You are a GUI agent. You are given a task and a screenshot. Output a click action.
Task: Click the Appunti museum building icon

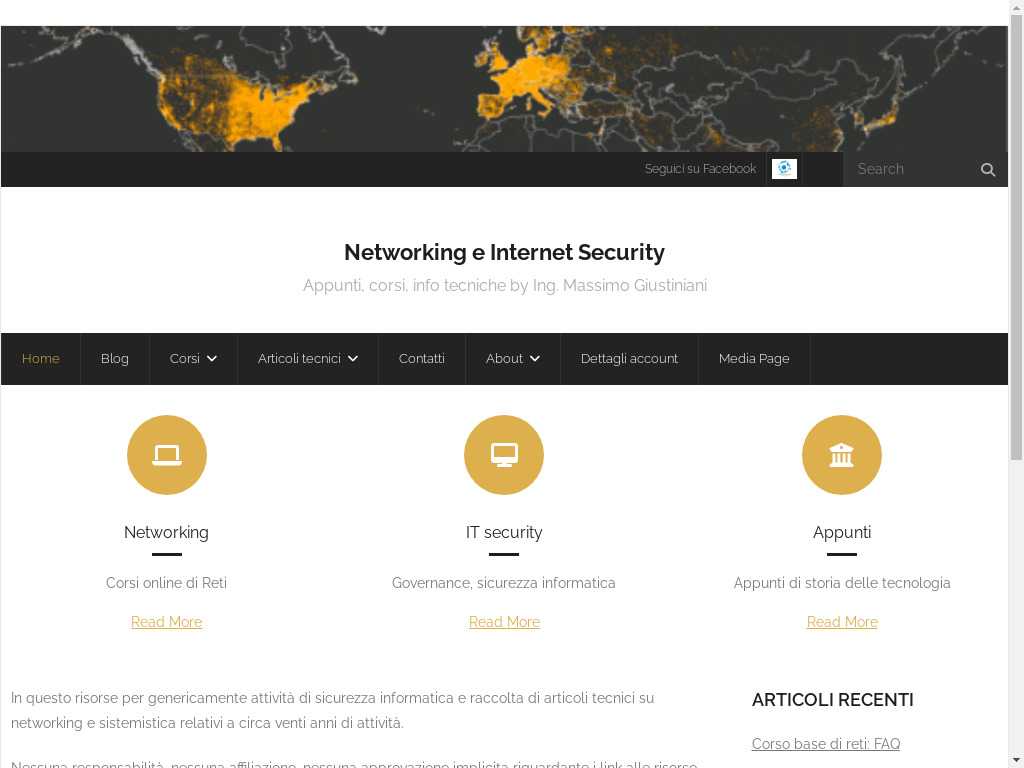841,455
